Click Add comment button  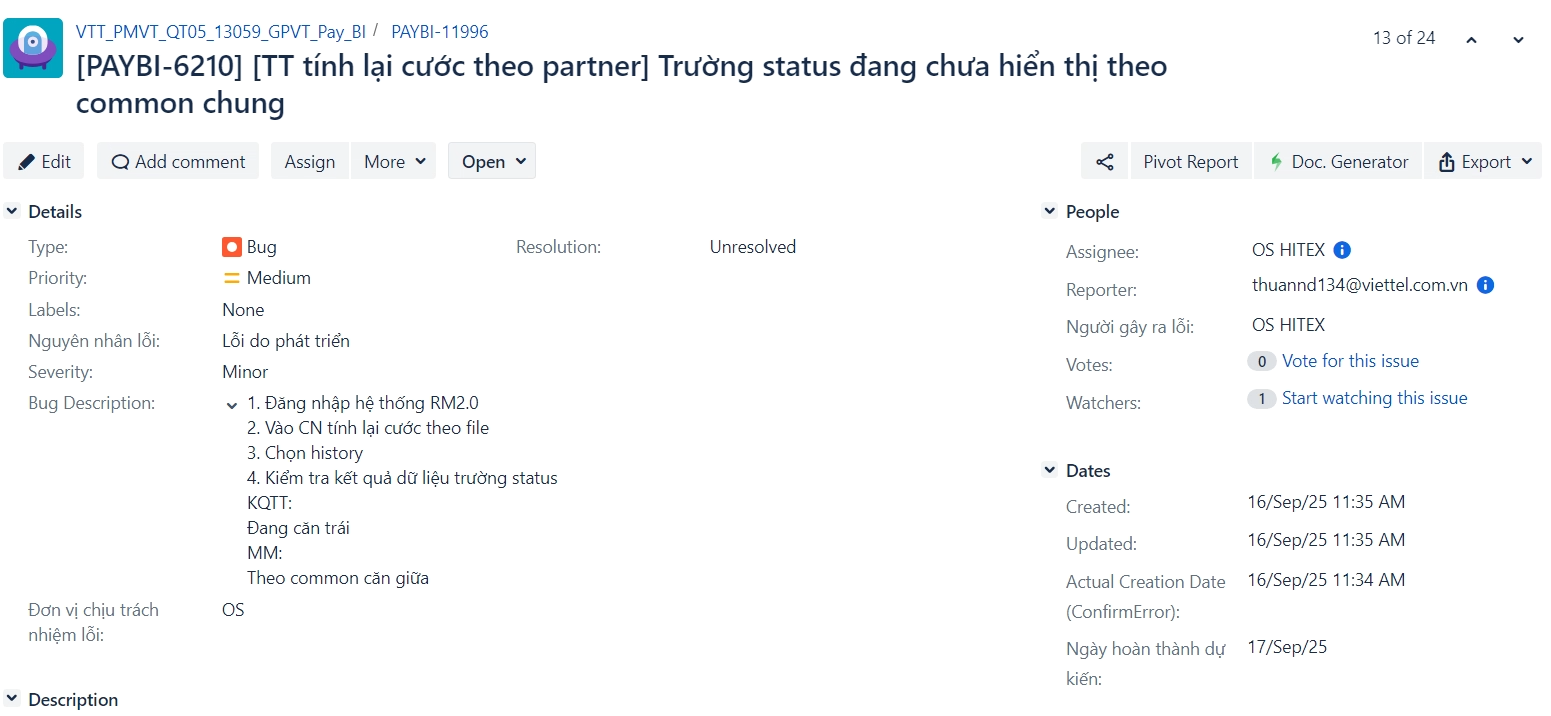click(x=178, y=162)
